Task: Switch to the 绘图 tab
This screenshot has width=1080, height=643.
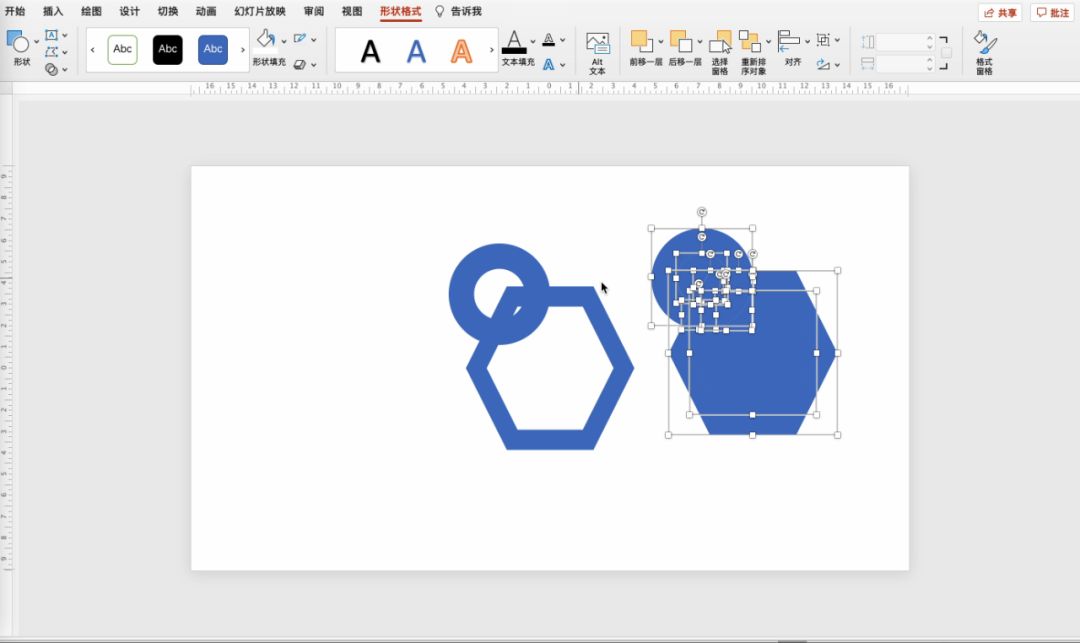Action: [x=91, y=11]
